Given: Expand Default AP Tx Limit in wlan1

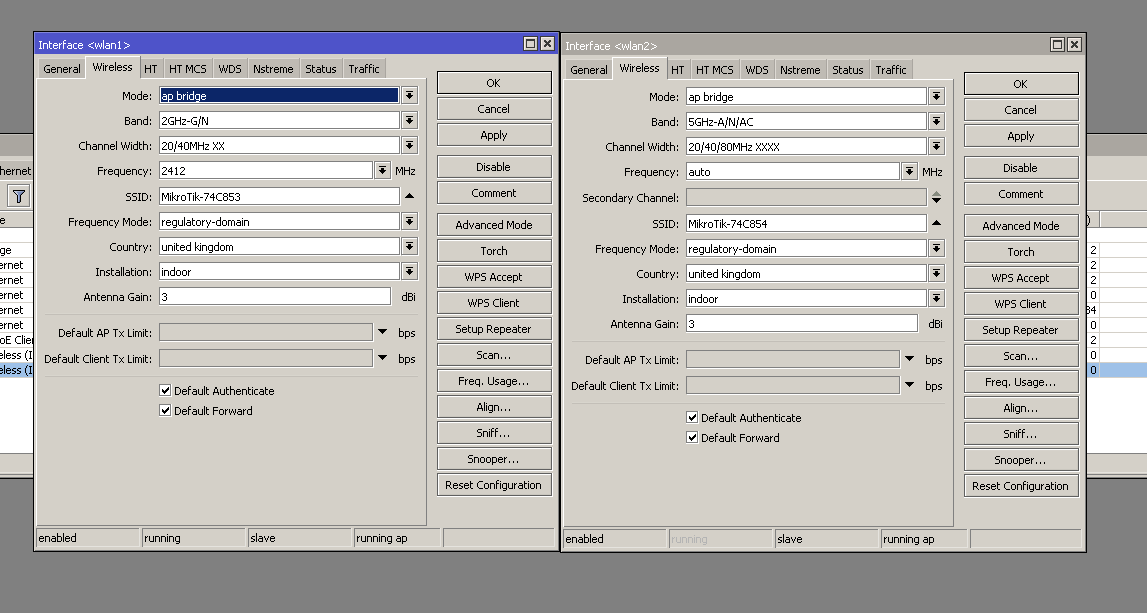Looking at the screenshot, I should pos(382,332).
